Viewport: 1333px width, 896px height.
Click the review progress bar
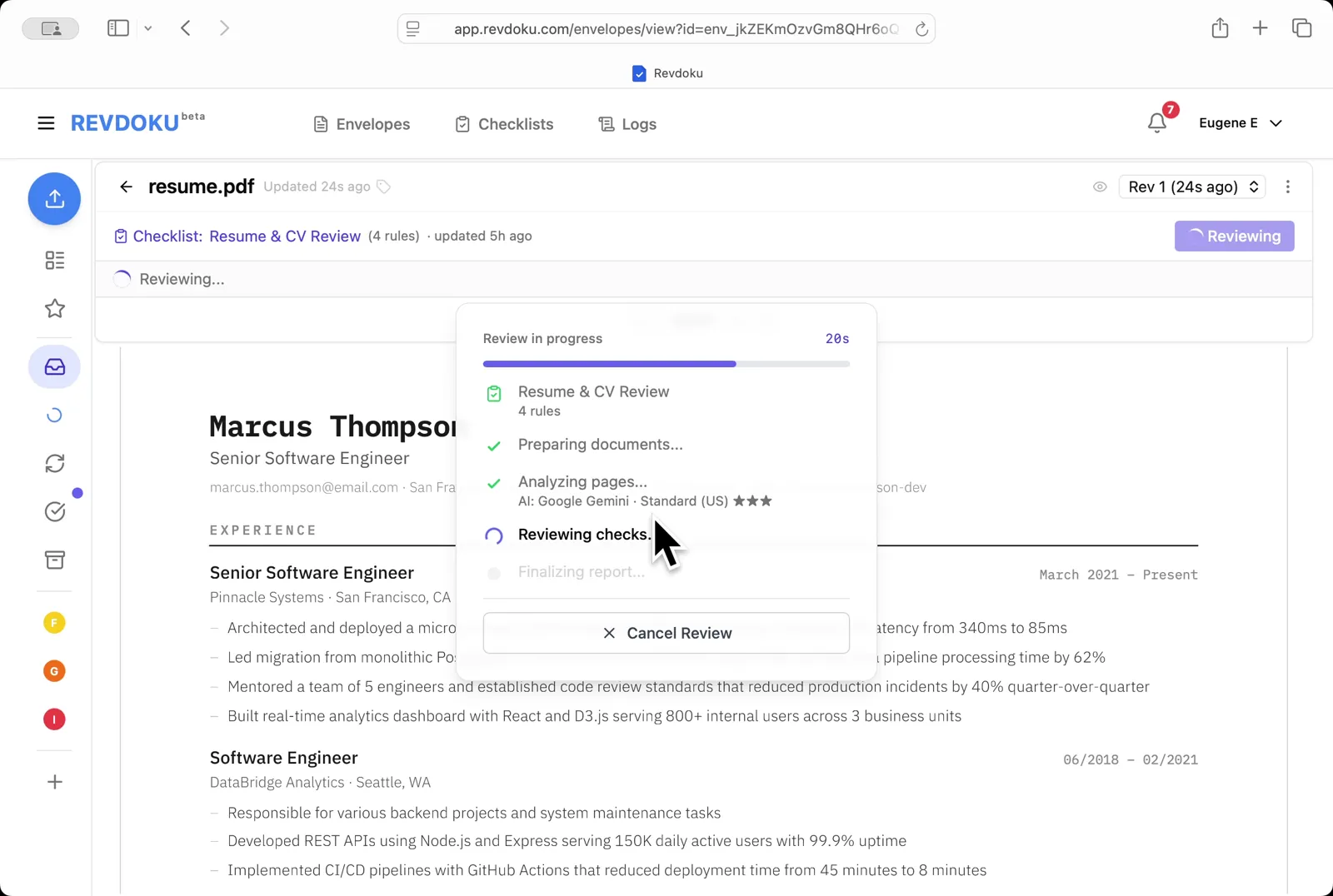click(666, 364)
